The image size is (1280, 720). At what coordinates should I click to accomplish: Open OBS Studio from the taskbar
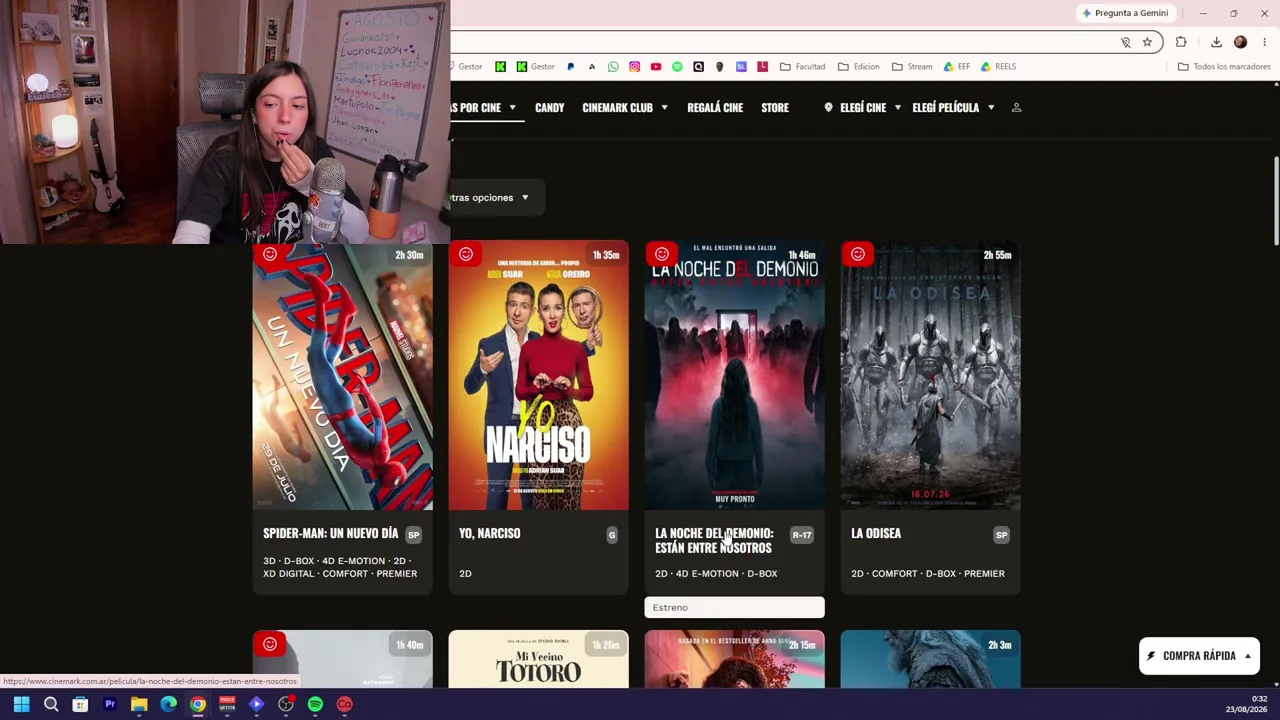[x=286, y=704]
